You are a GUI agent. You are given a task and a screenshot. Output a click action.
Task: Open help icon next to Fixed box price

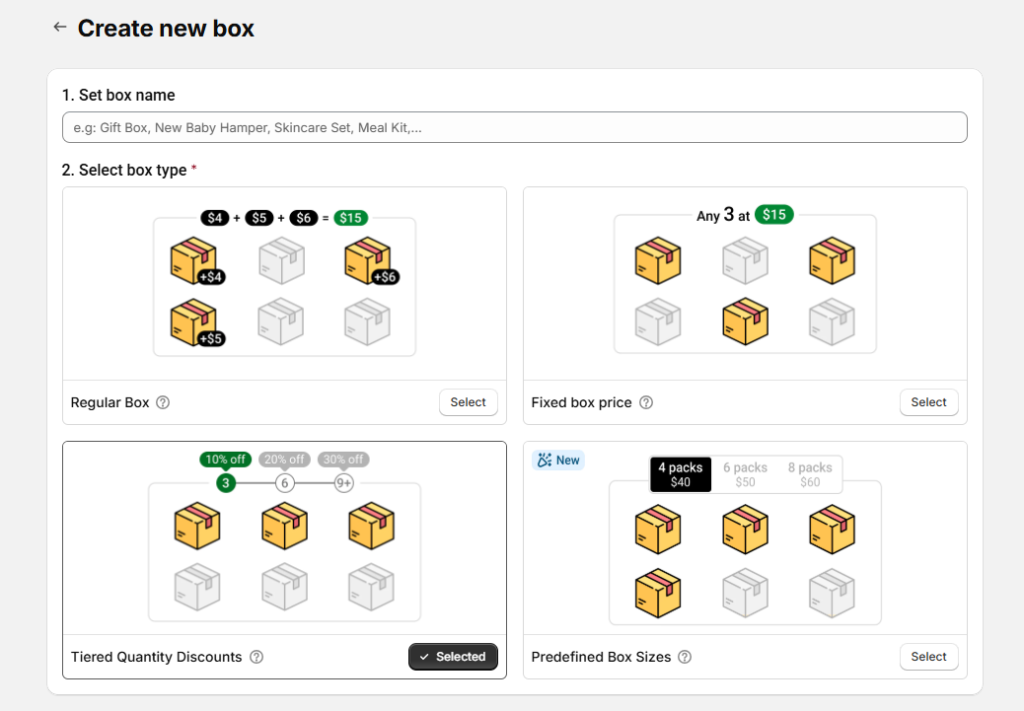click(x=646, y=403)
